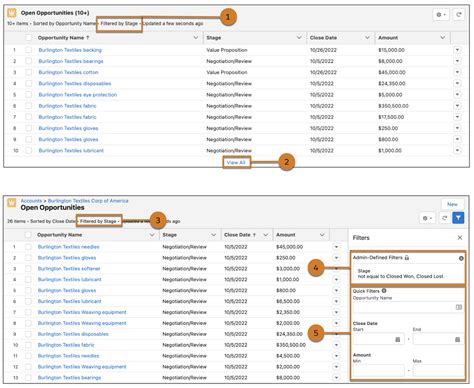Open calendar picker for Close Date End
Screen dimensions: 474x388
[x=457, y=339]
